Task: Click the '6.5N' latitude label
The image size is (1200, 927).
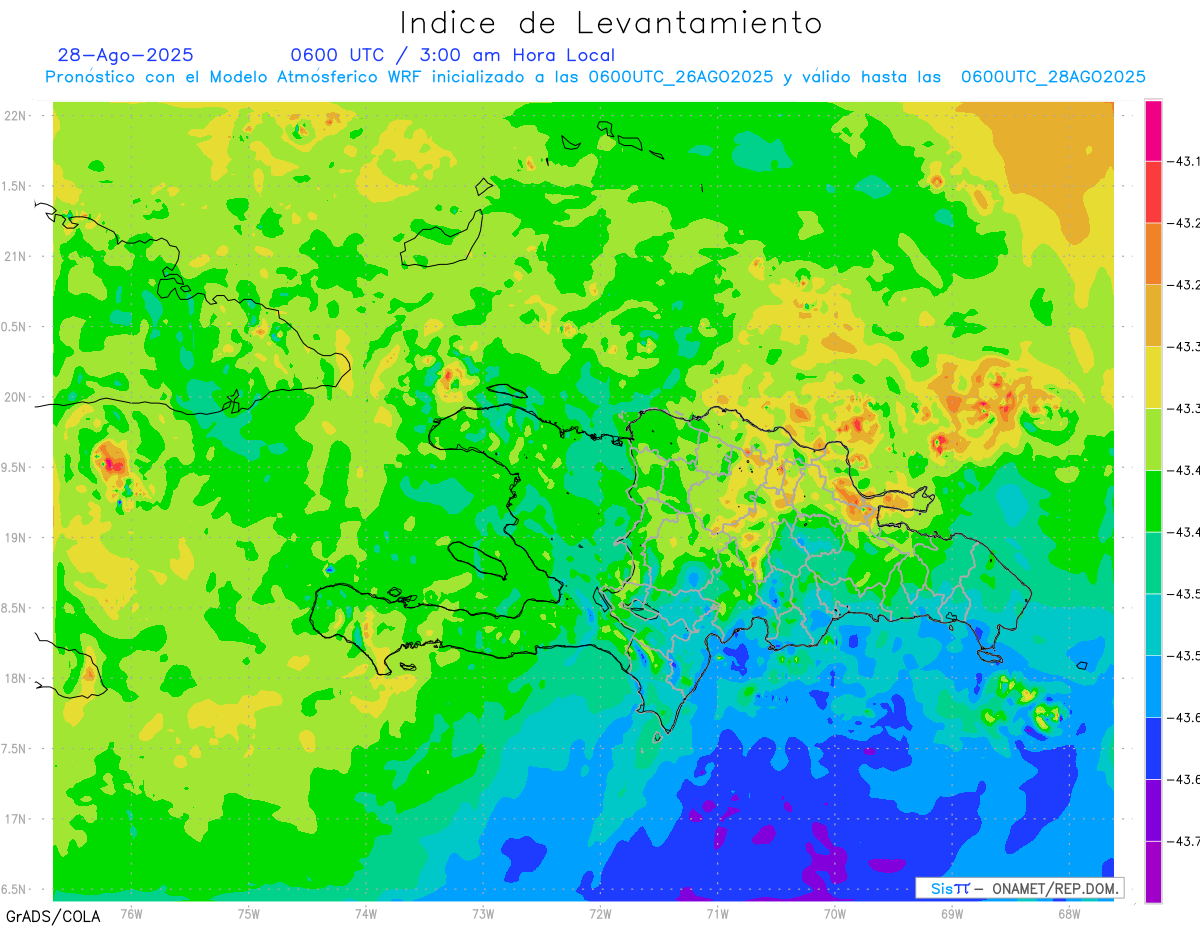Action: click(14, 889)
